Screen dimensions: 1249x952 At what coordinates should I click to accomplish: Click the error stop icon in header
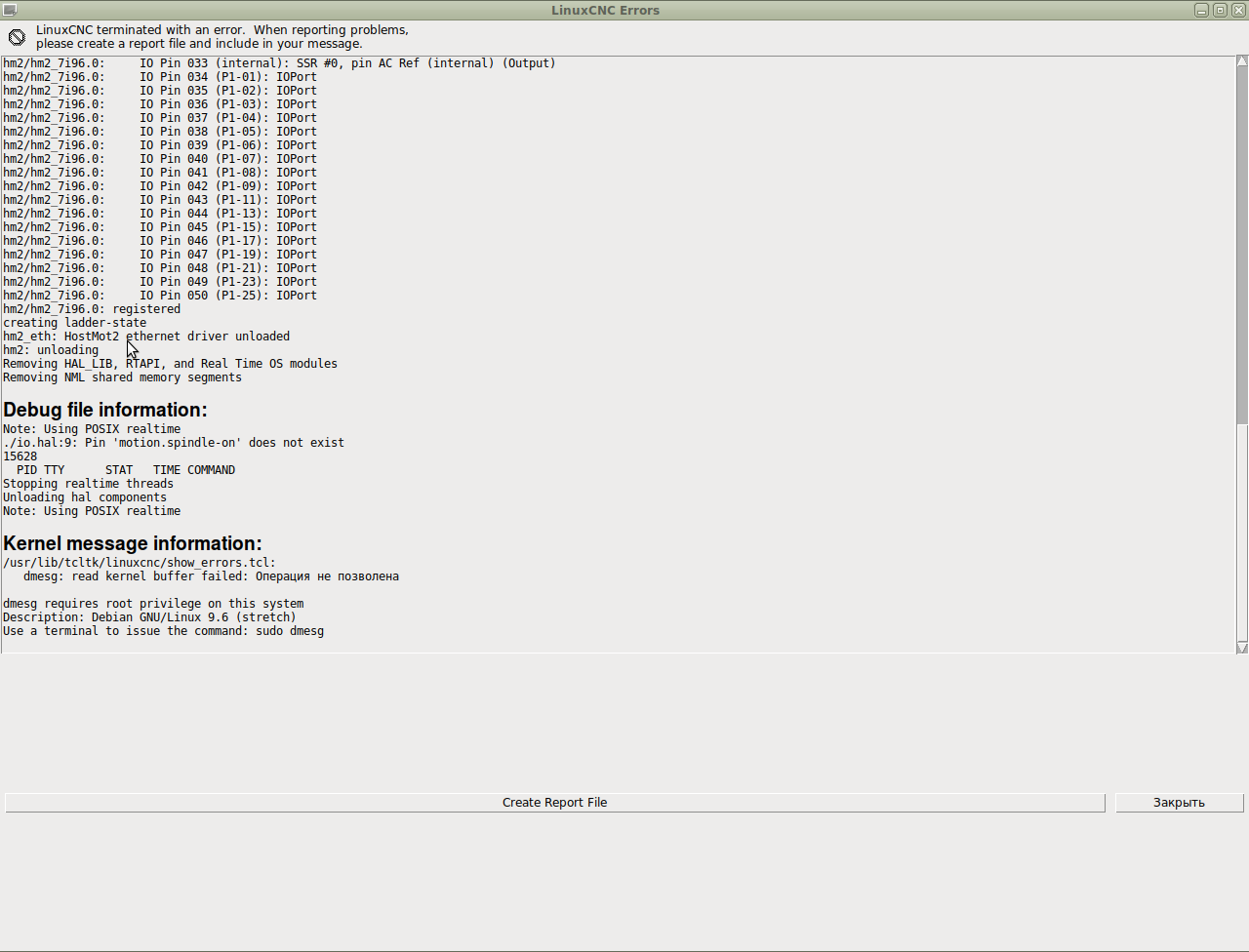coord(17,37)
